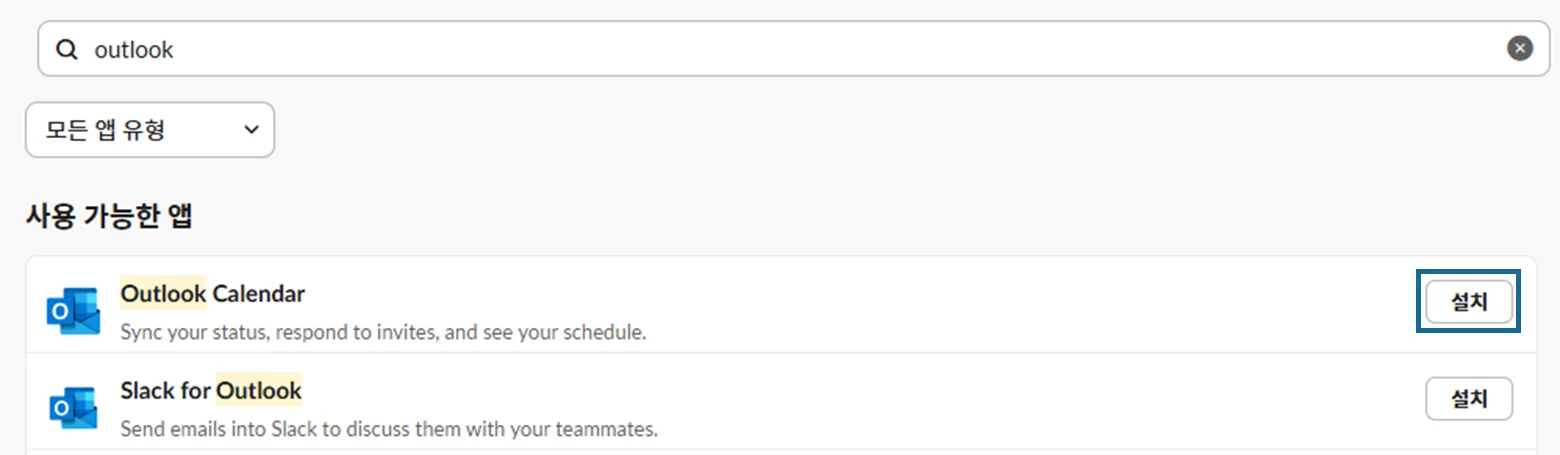This screenshot has width=1560, height=455.
Task: Click the magnifying glass search icon
Action: click(x=66, y=49)
